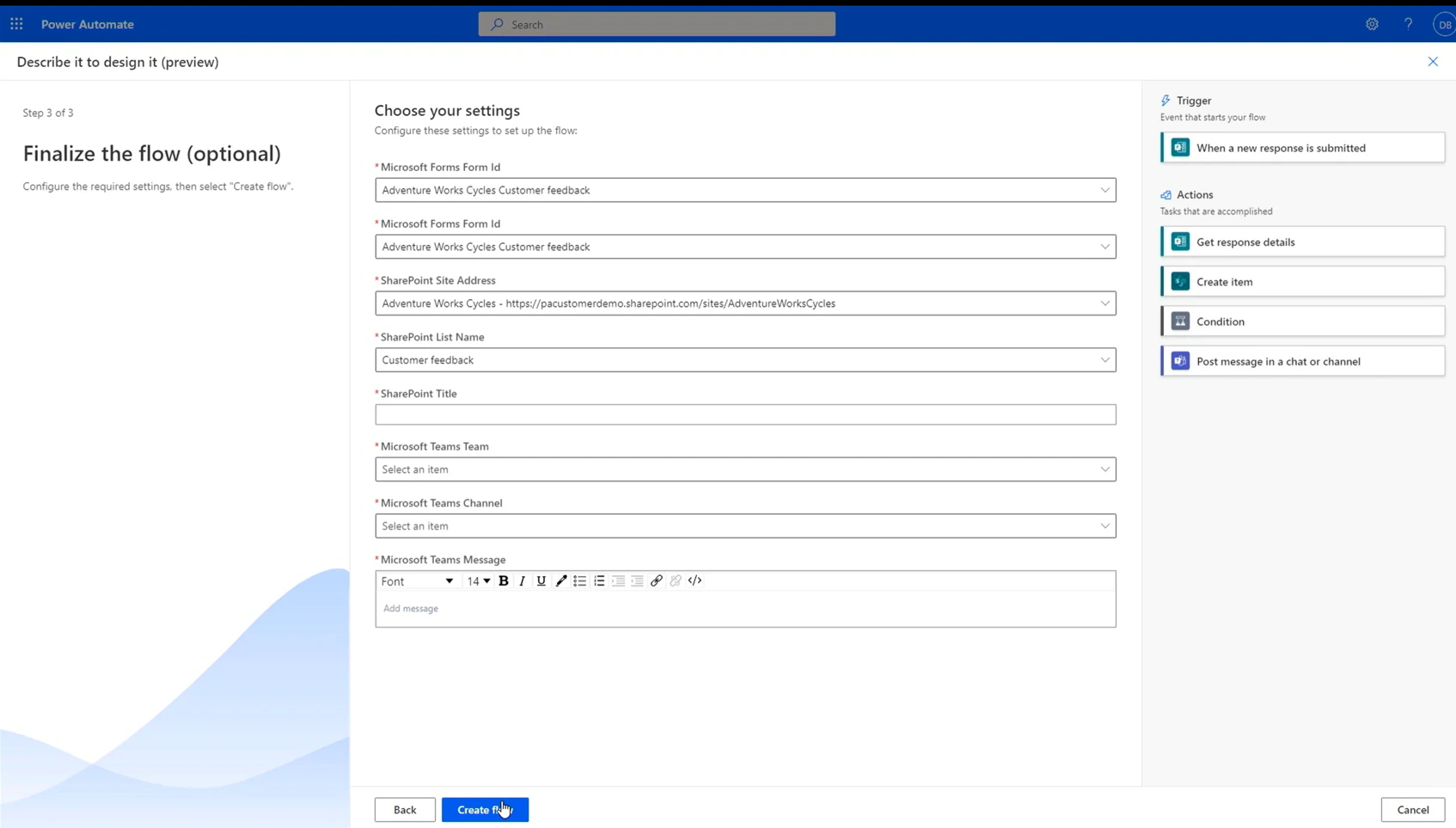Screen dimensions: 1456x828
Task: Select the Condition action card
Action: coord(1302,322)
